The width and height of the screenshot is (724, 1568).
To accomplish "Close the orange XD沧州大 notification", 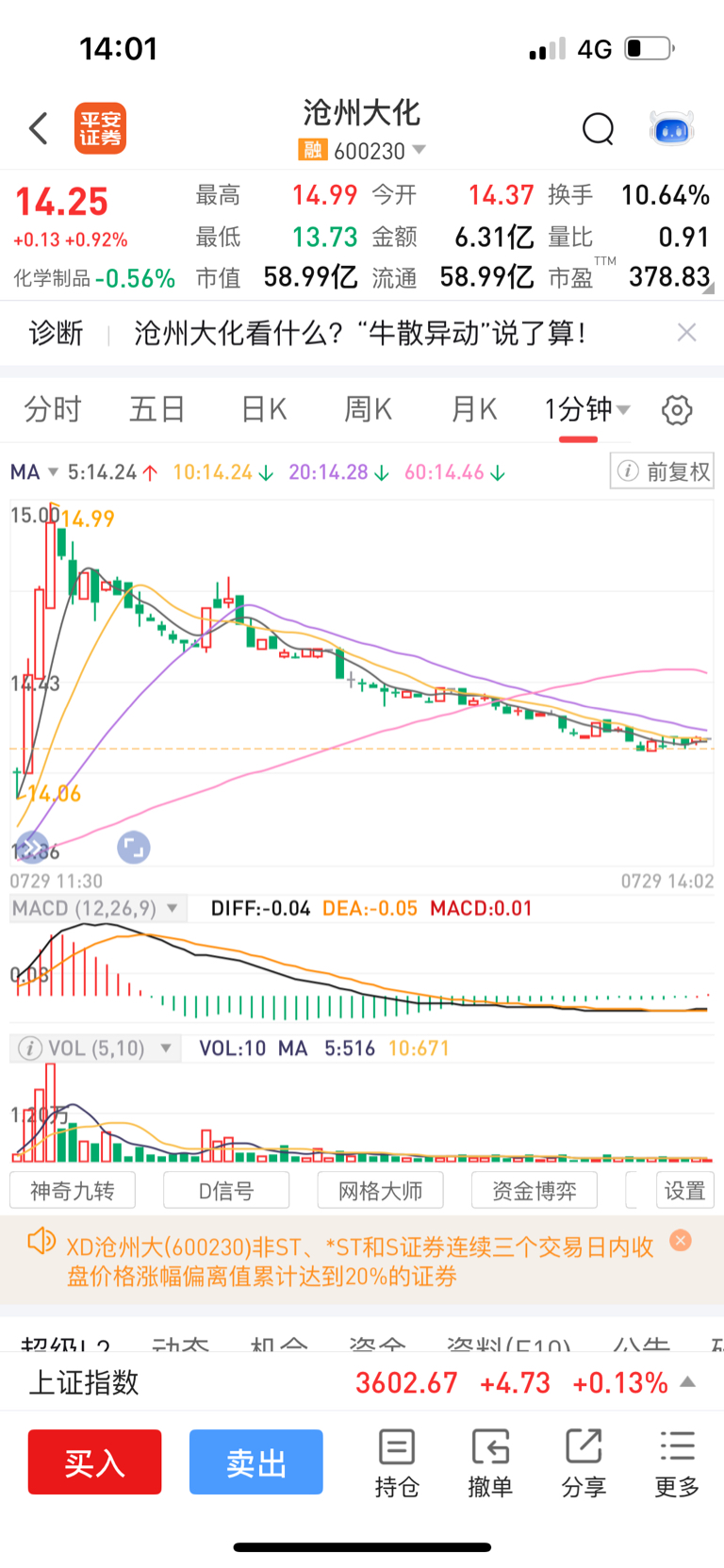I will [x=681, y=1241].
